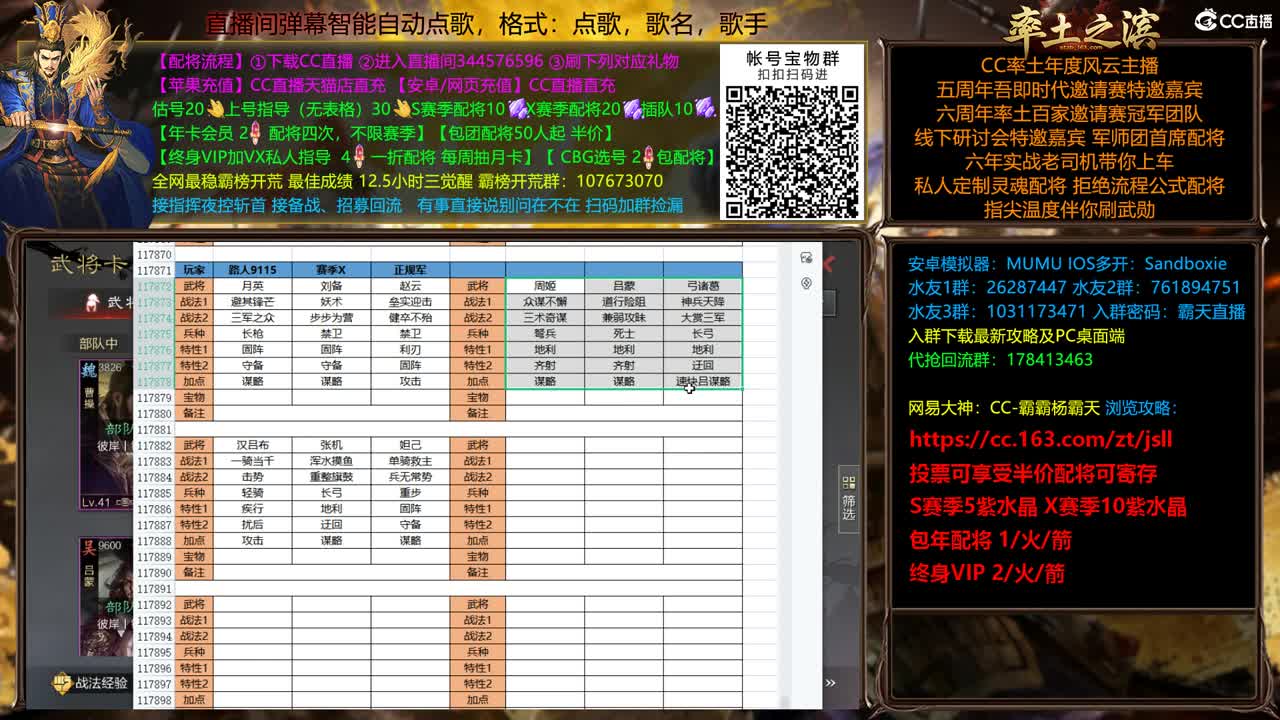Select the cell containing 周姬
Screen dimensions: 1280x720
click(x=545, y=286)
